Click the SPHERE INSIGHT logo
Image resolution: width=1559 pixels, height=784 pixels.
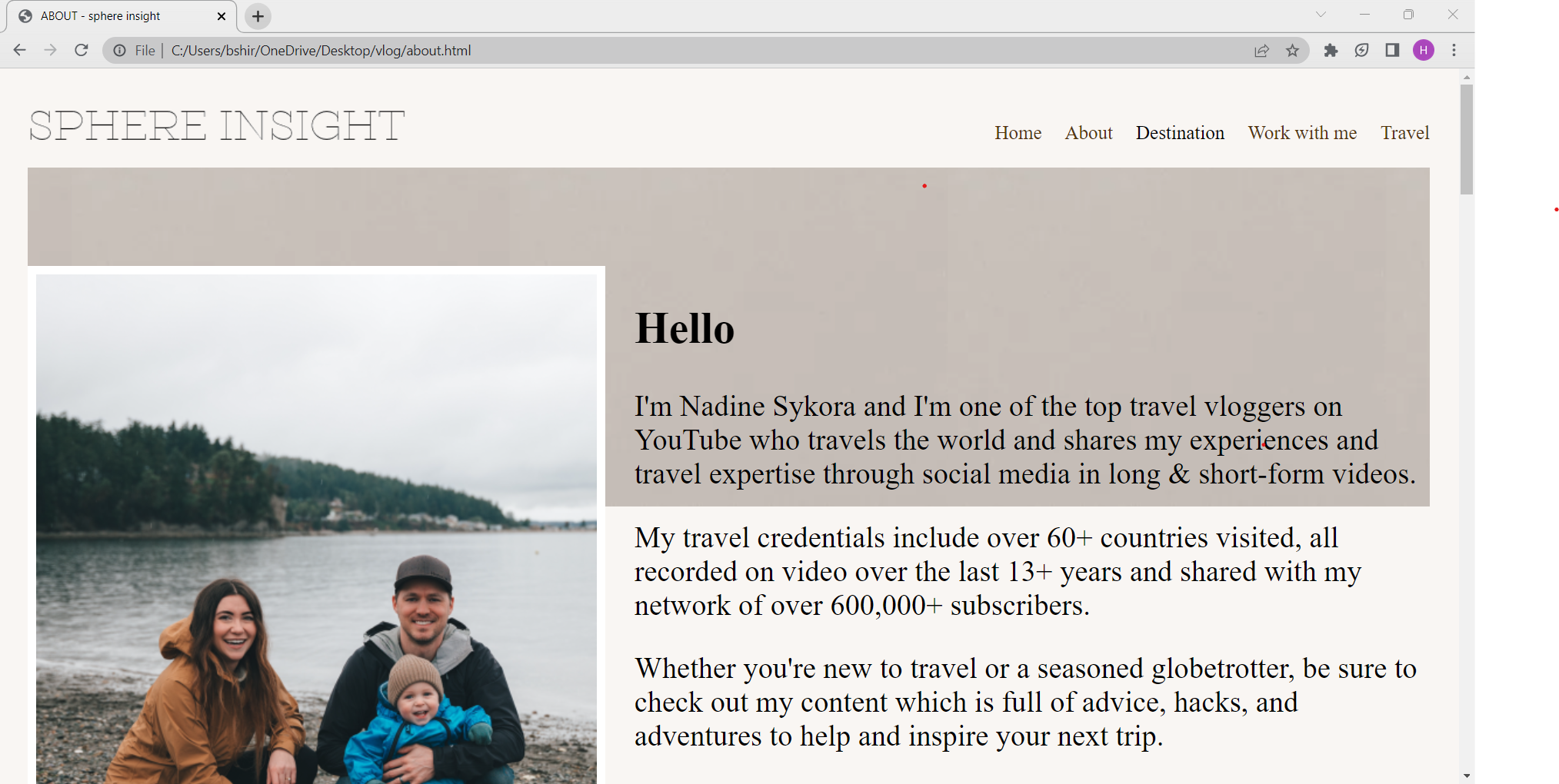[217, 126]
